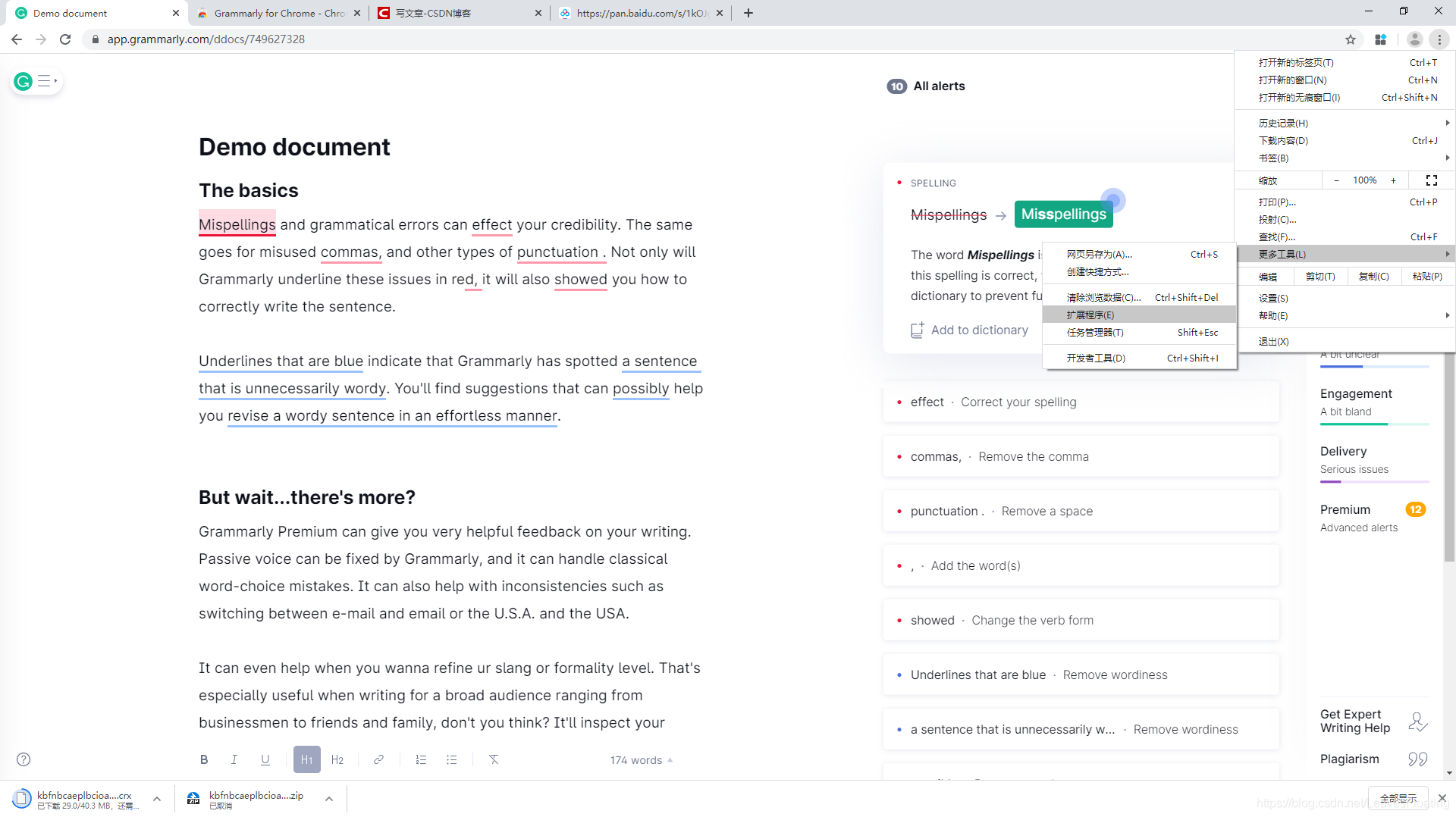Expand 书签(B) submenu
The image size is (1456, 817).
(1345, 158)
